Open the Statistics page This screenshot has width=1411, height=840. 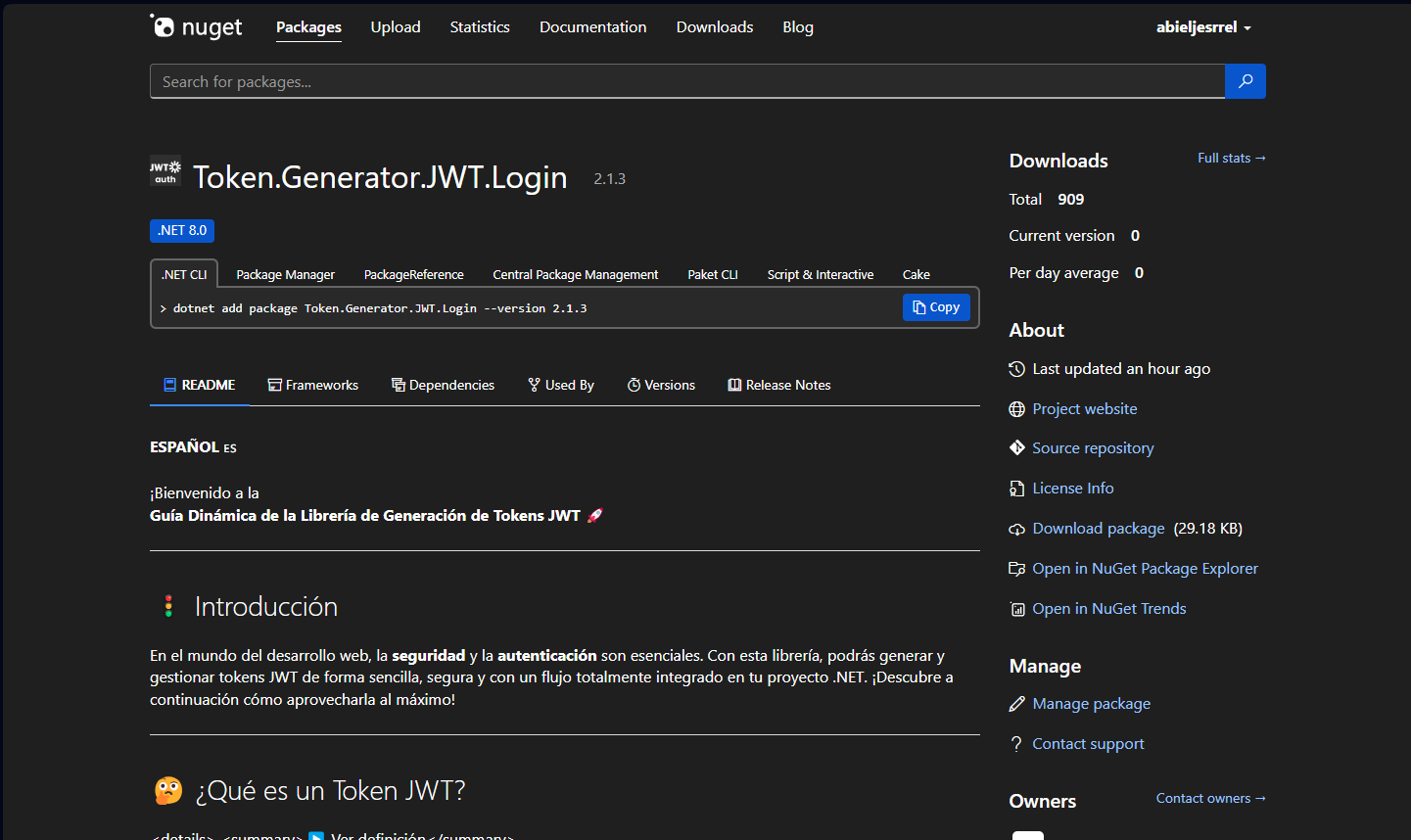coord(480,27)
